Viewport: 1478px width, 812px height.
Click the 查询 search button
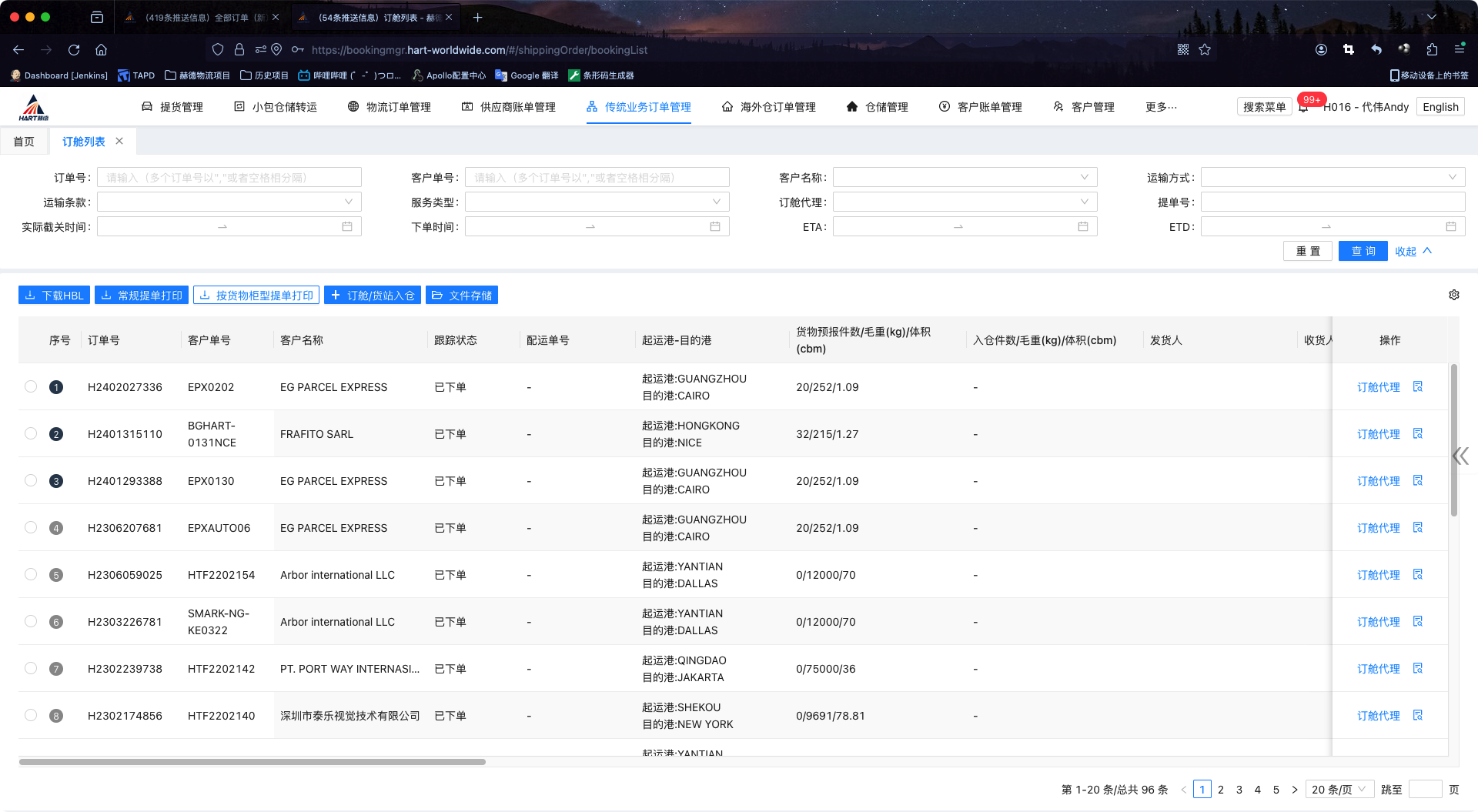[1363, 251]
